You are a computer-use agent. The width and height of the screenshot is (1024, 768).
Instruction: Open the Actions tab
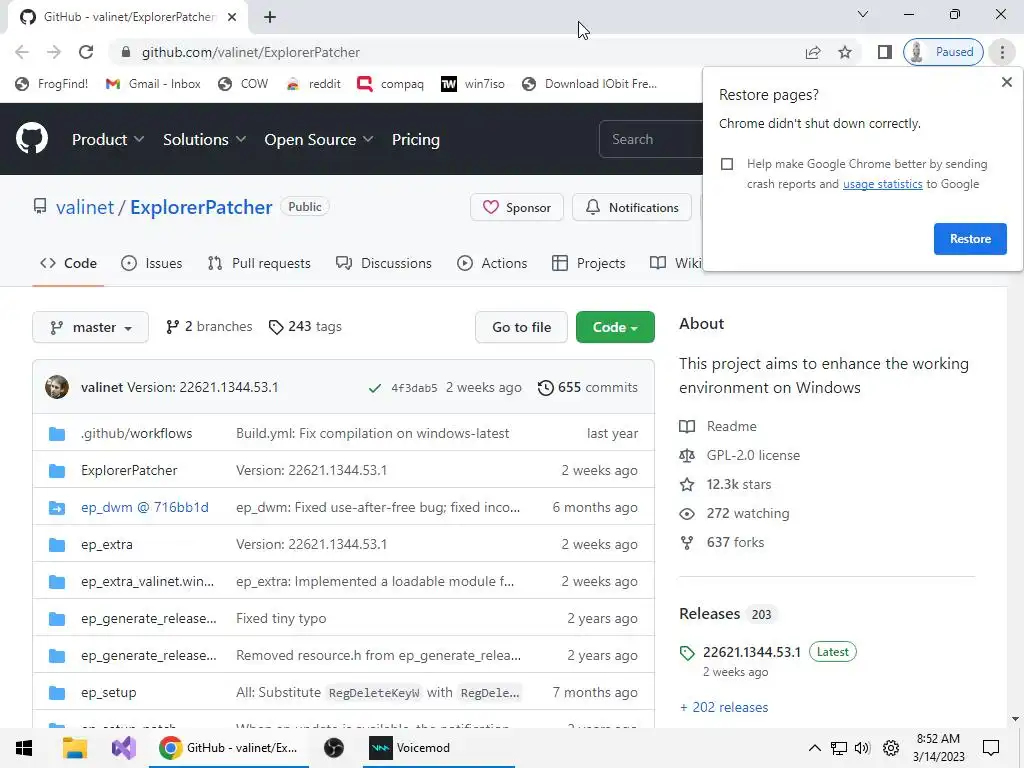(492, 263)
